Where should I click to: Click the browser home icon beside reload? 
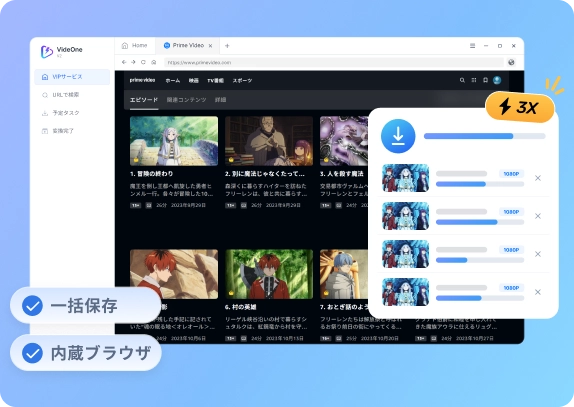click(x=154, y=62)
